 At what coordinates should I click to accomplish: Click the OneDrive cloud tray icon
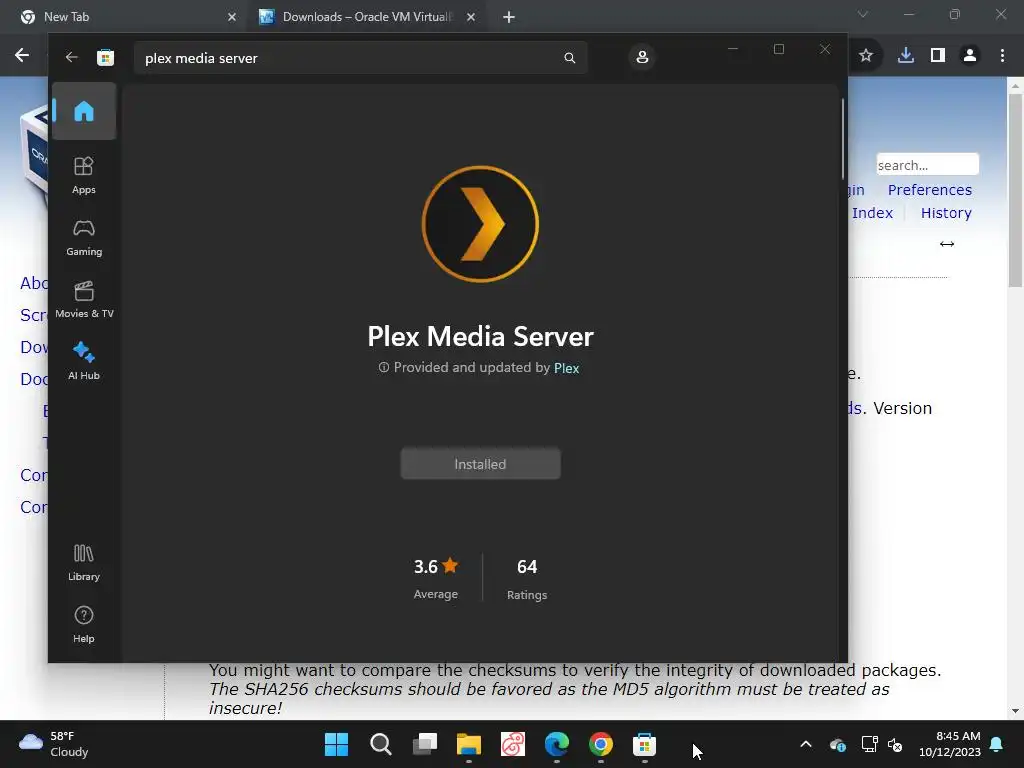[838, 744]
